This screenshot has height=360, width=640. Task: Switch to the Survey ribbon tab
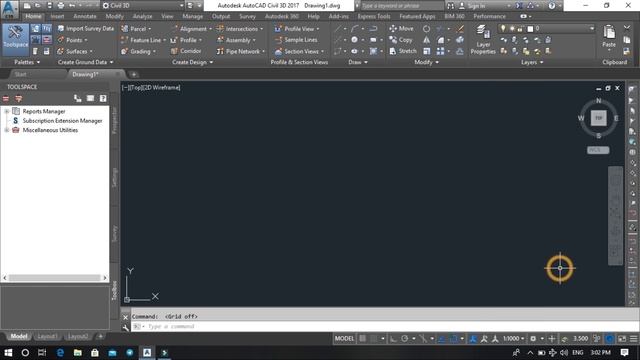[x=247, y=16]
